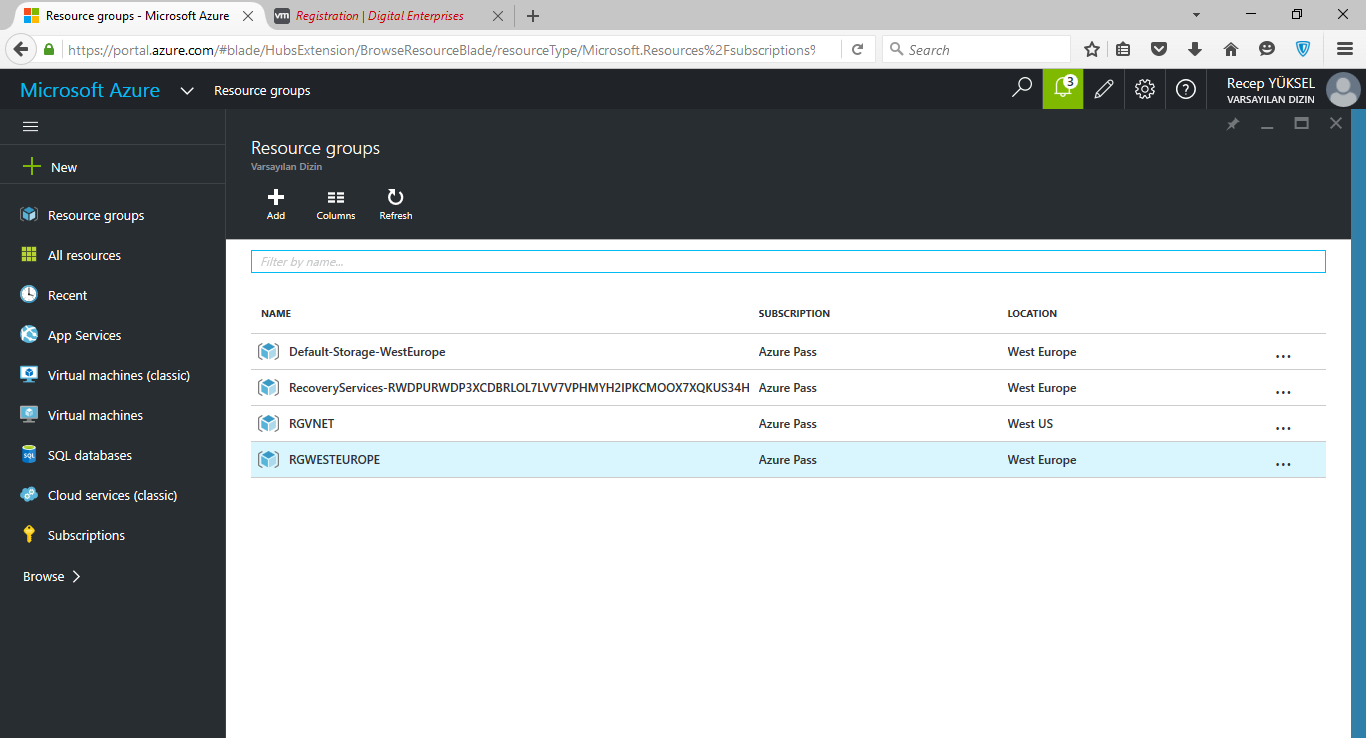Image resolution: width=1366 pixels, height=738 pixels.
Task: Bookmark this page with the star
Action: [x=1092, y=49]
